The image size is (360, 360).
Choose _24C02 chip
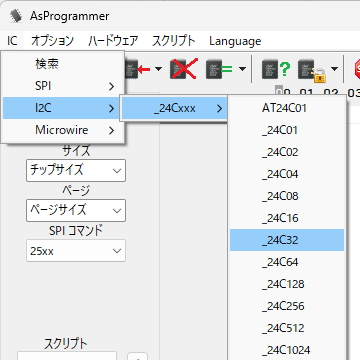click(287, 152)
